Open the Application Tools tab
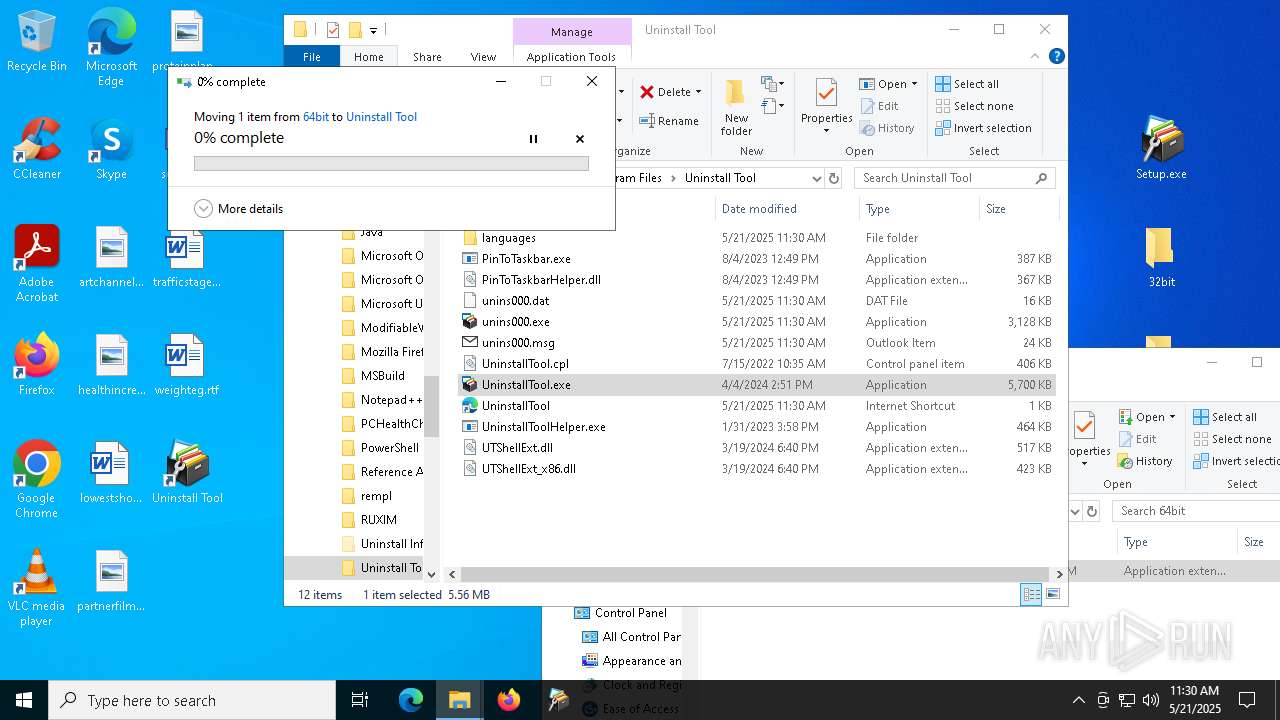This screenshot has height=720, width=1280. (571, 57)
